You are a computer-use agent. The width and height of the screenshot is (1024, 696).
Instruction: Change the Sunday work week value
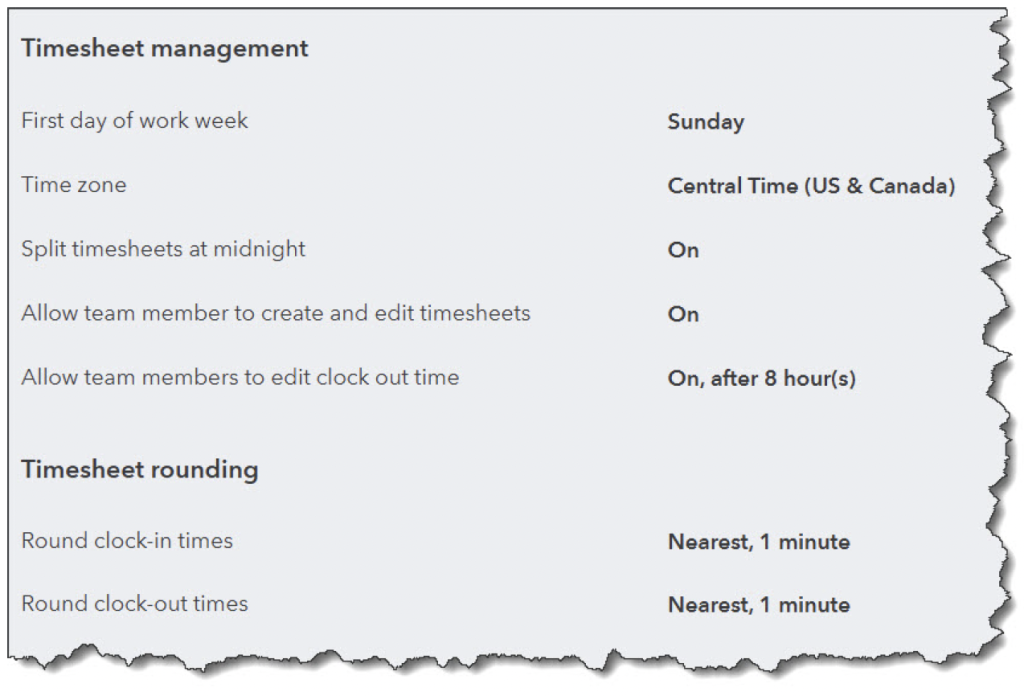click(x=705, y=122)
